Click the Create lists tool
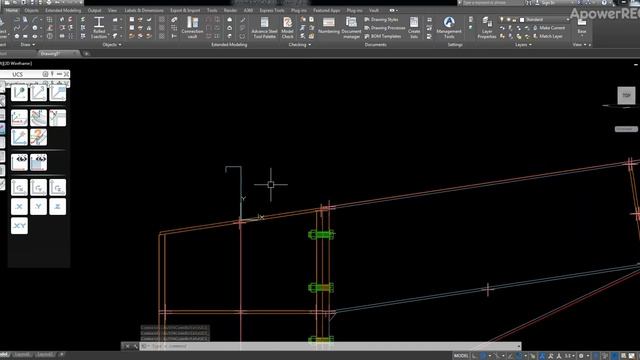Screen dimensions: 640x360 coord(414,28)
